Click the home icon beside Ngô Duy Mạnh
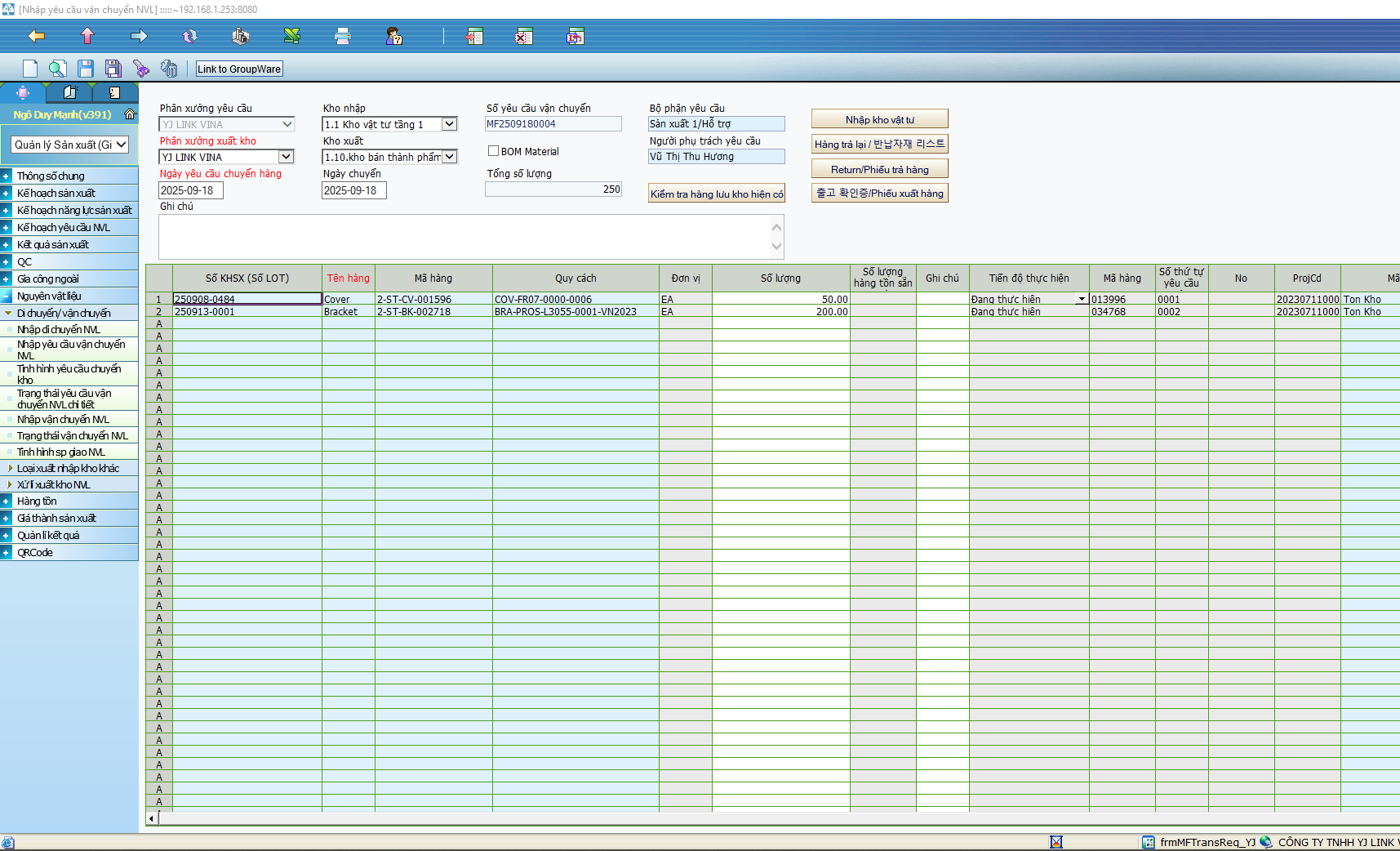This screenshot has width=1400, height=851. point(129,114)
